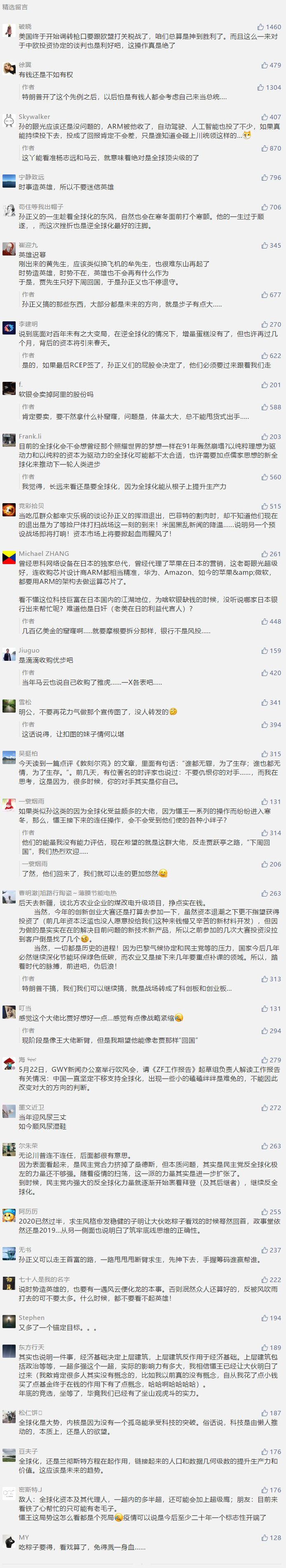286x1568 pixels.
Task: Like Michael ZHANG's comment with 261 likes
Action: [271, 554]
